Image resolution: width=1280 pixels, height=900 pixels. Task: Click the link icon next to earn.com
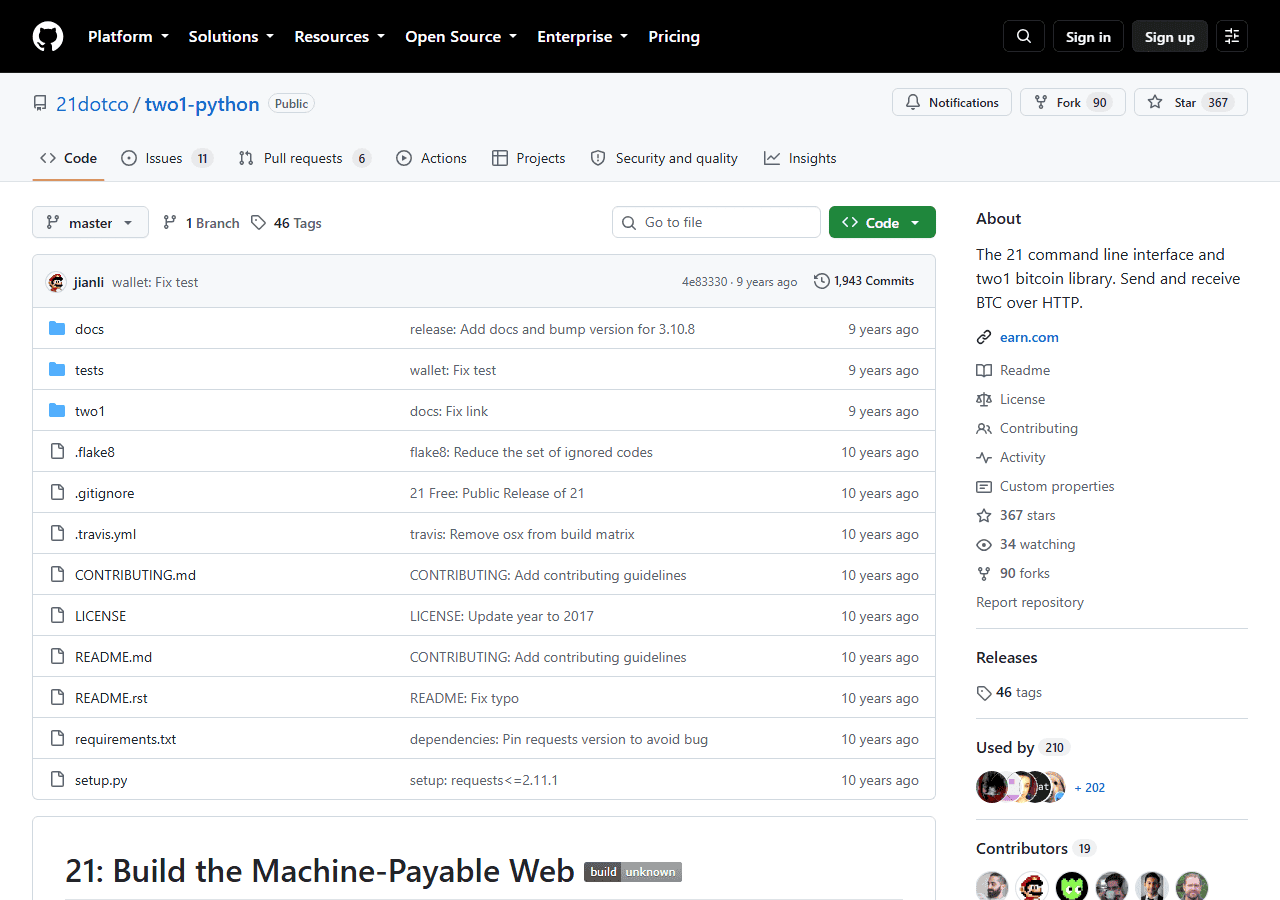coord(984,337)
